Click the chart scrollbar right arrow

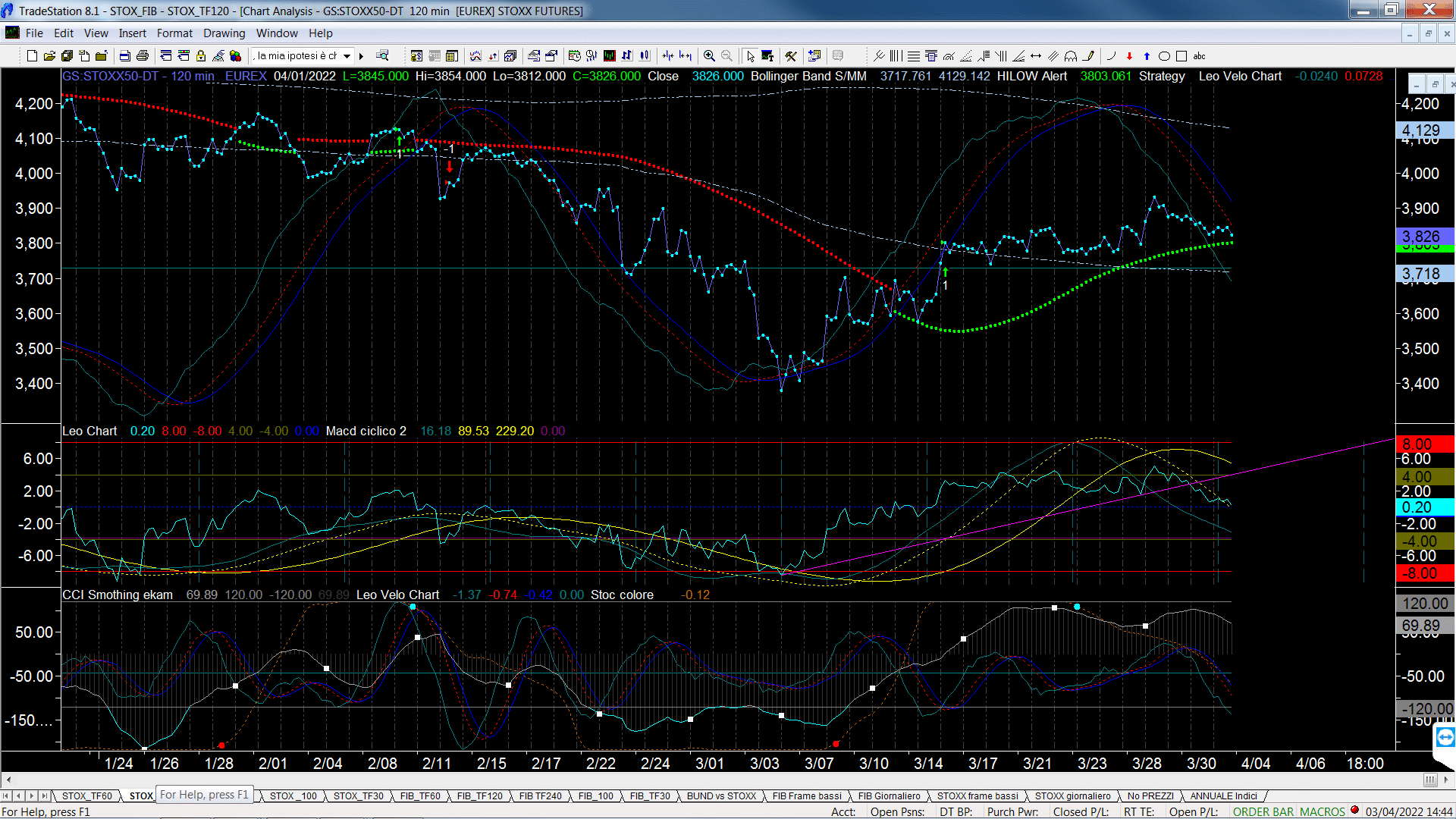point(1447,780)
